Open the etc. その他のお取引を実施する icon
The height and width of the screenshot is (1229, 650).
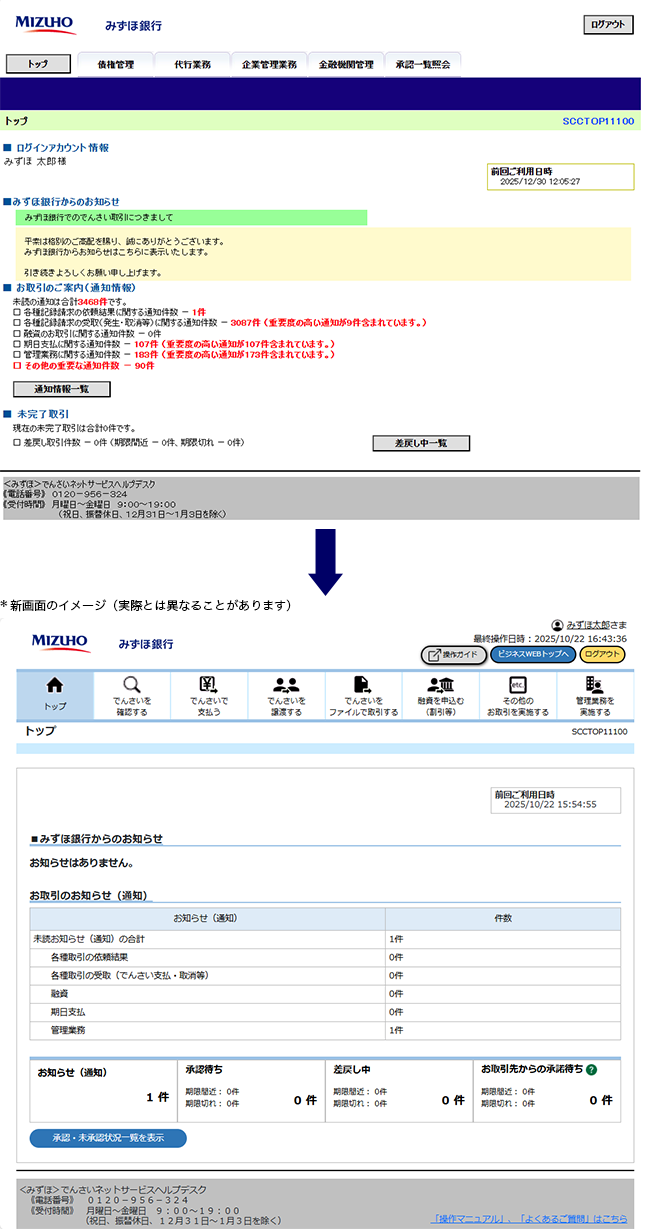pos(517,684)
